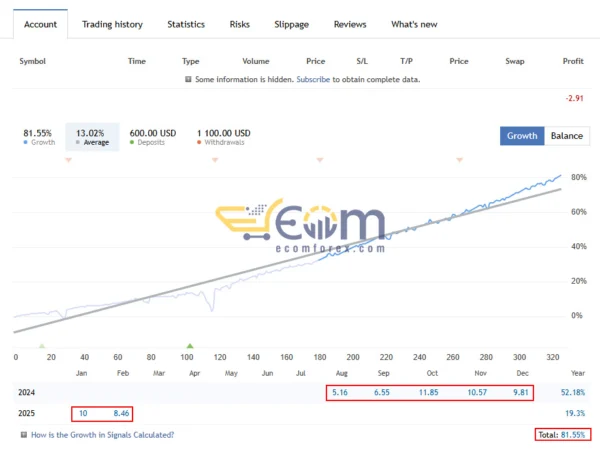
Task: Sort by the Symbol column header
Action: click(33, 61)
